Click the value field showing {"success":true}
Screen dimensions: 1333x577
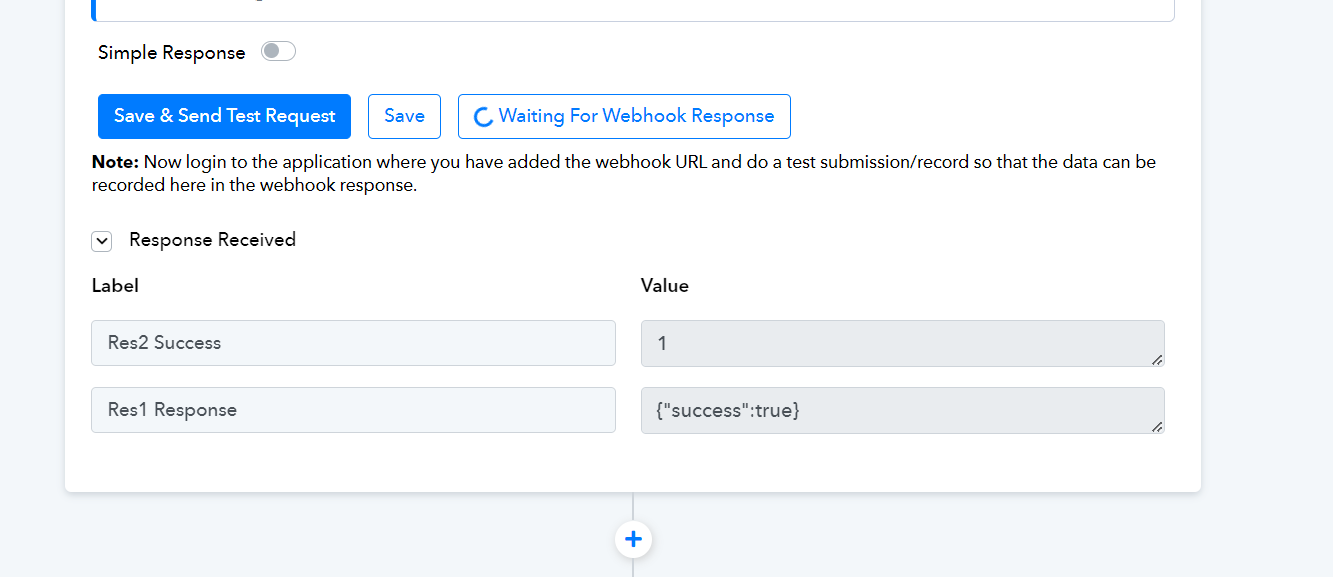pyautogui.click(x=902, y=410)
